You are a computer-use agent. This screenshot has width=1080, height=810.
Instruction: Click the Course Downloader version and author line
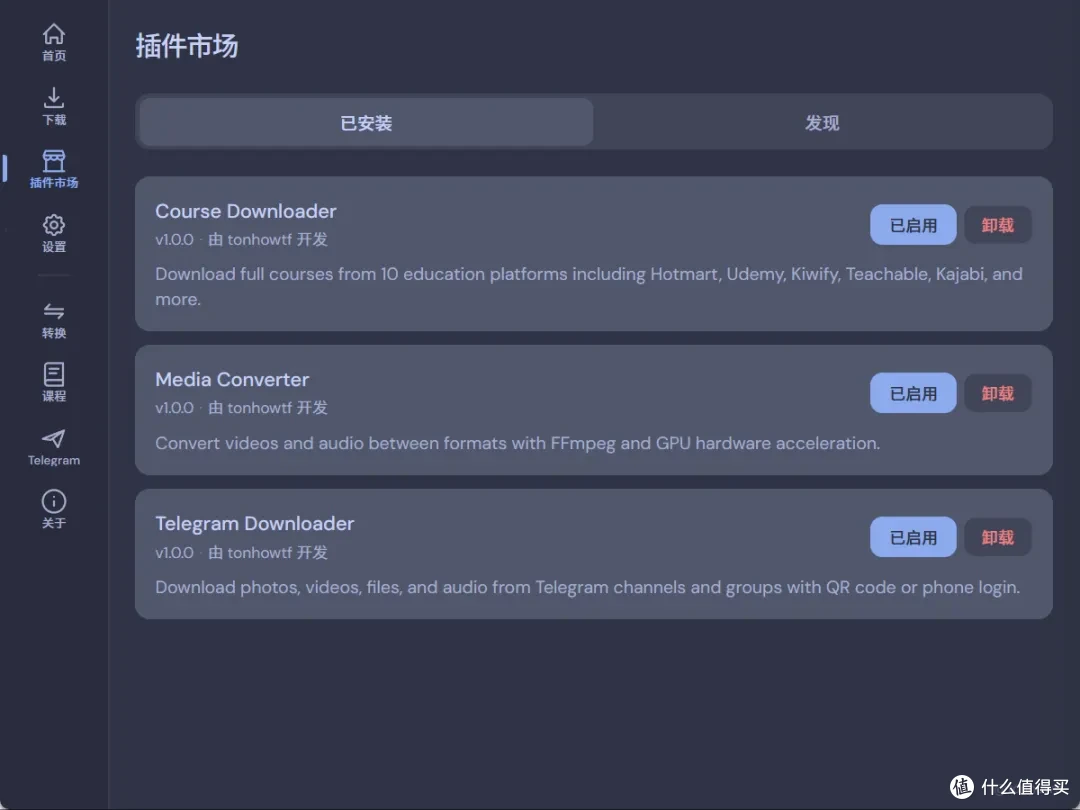pos(241,239)
